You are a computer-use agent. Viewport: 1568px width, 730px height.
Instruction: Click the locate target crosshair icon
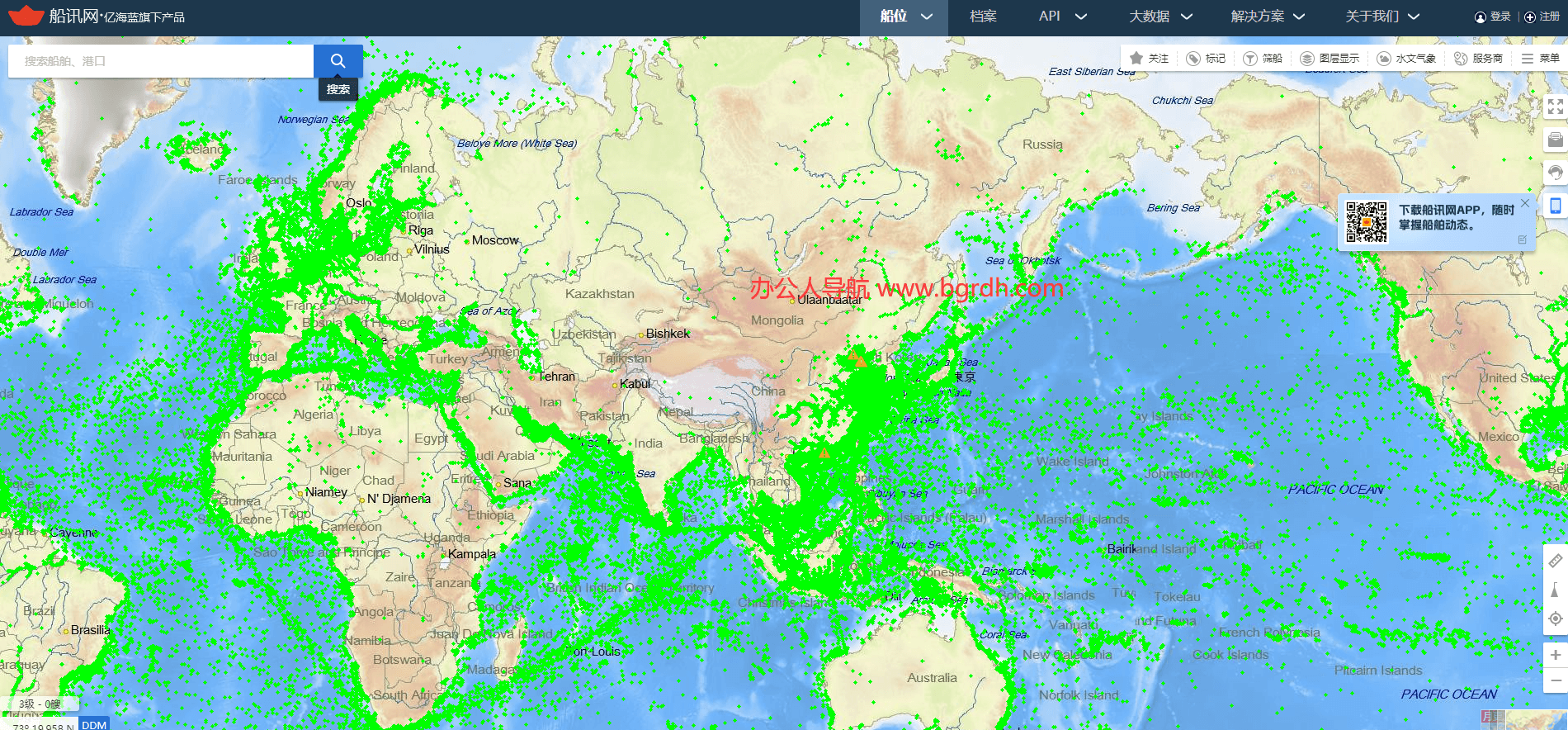point(1555,619)
